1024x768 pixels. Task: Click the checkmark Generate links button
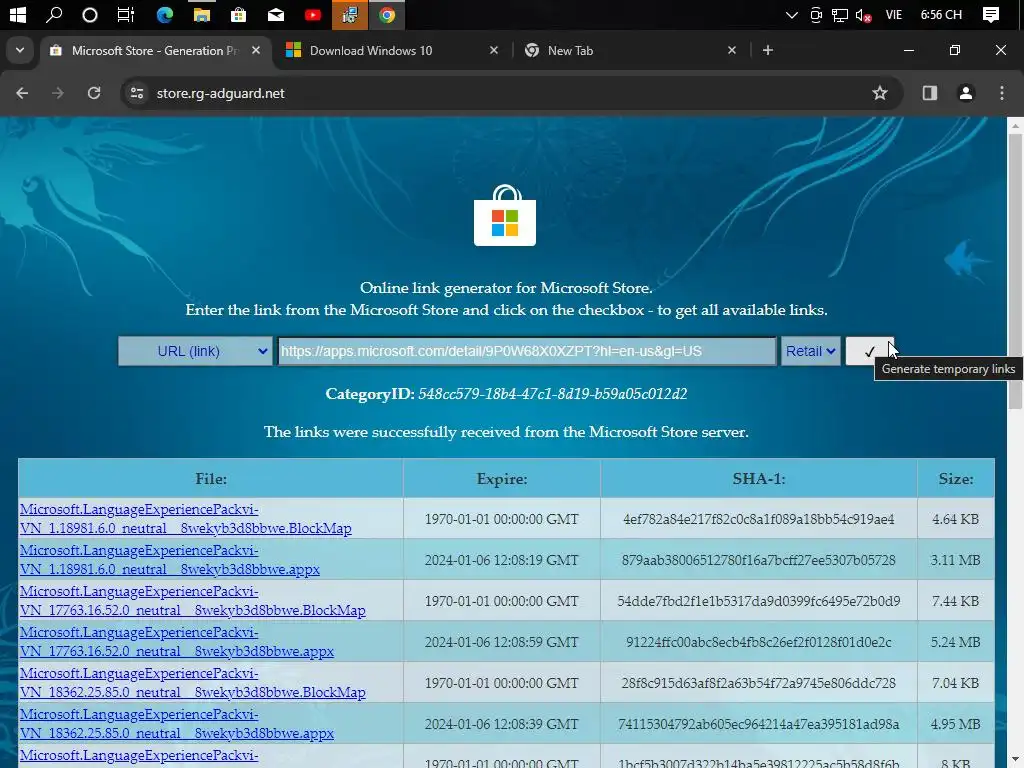point(869,351)
